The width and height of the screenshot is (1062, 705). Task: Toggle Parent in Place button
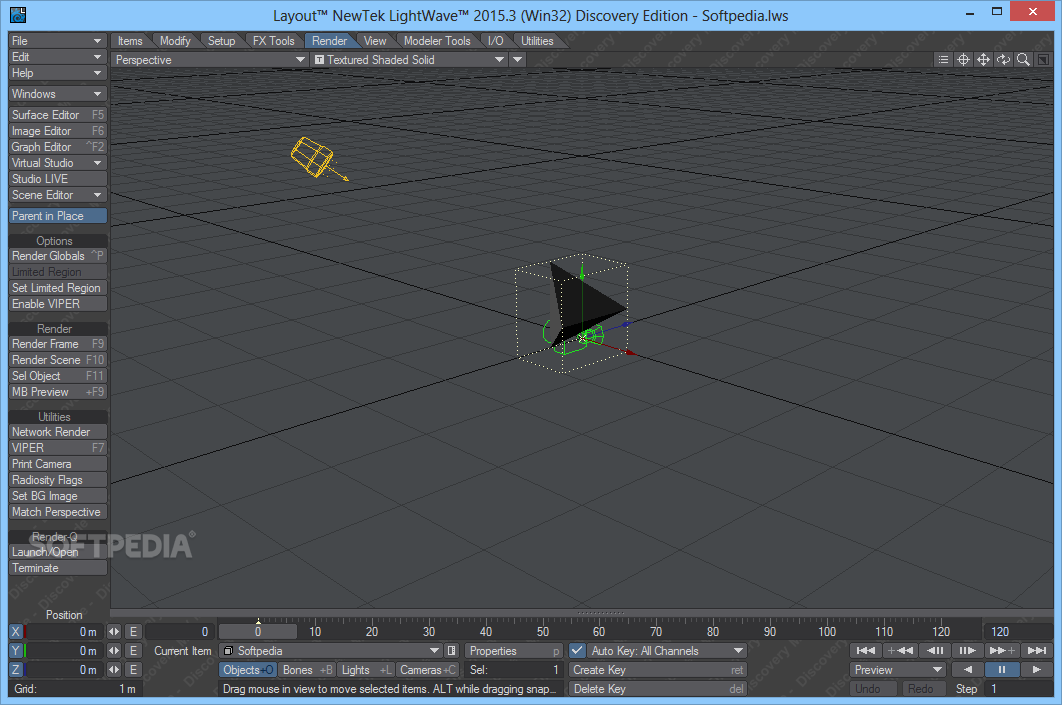point(58,215)
